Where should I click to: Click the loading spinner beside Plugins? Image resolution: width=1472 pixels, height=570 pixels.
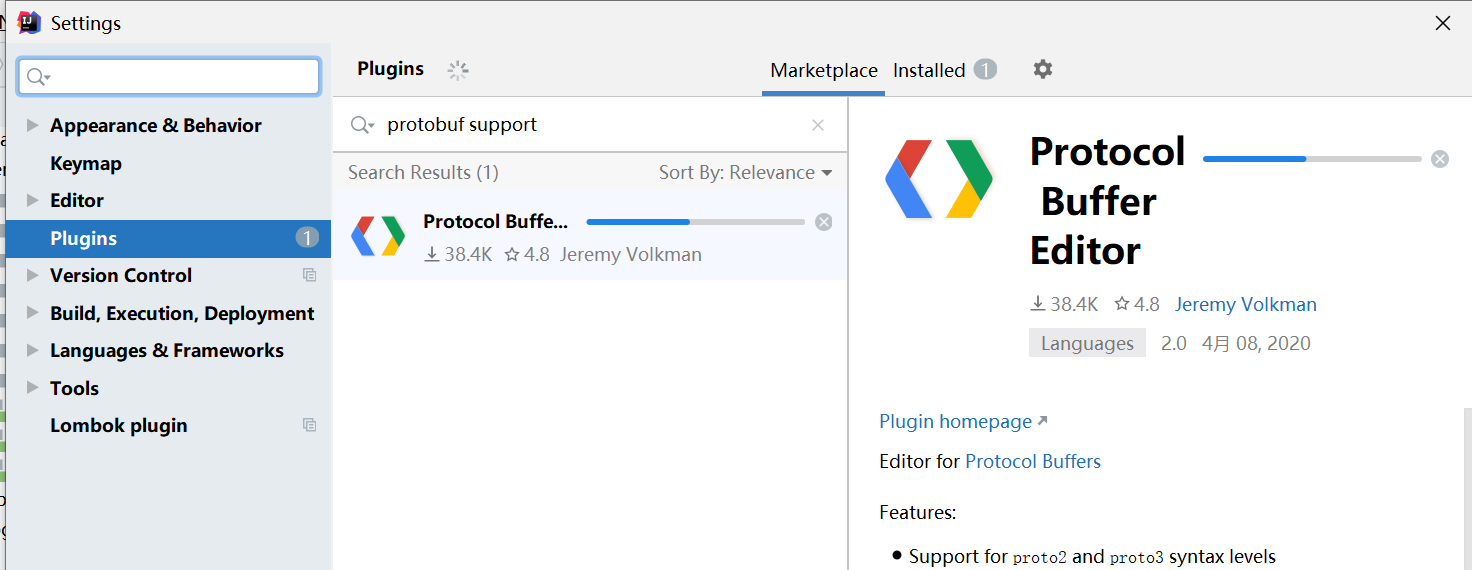pyautogui.click(x=458, y=70)
